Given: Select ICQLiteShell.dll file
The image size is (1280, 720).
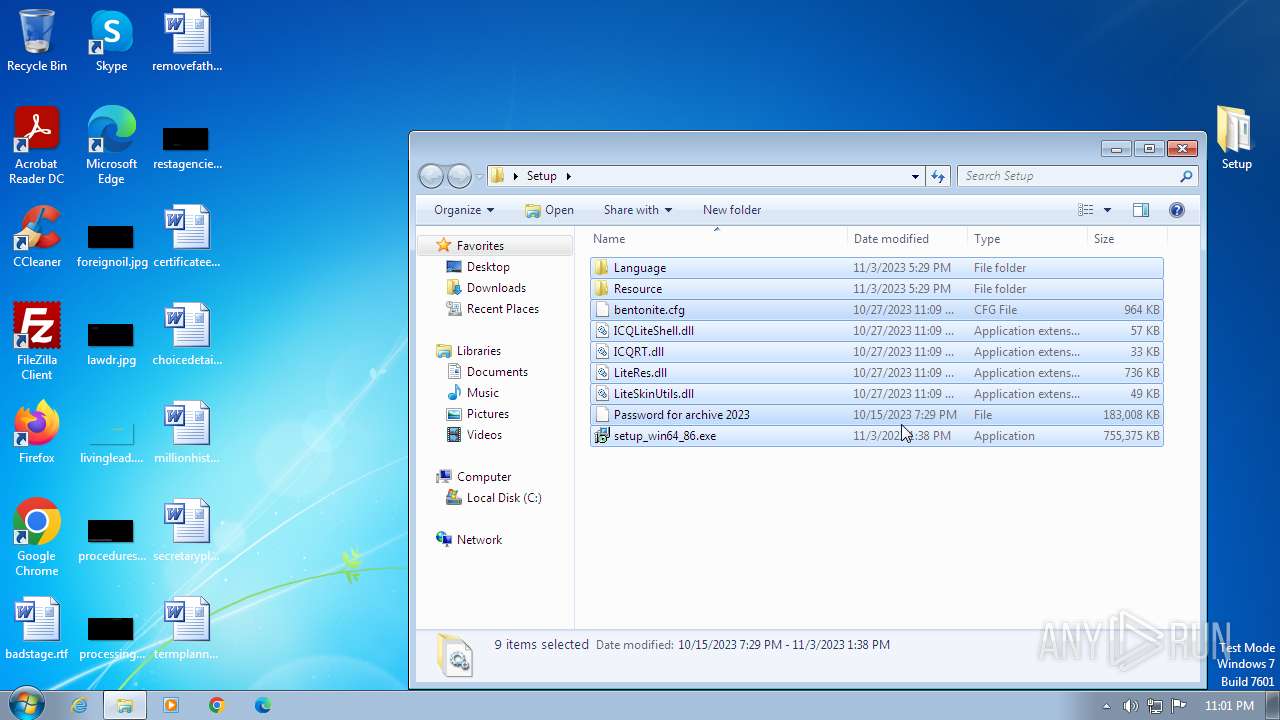Looking at the screenshot, I should (x=877, y=331).
